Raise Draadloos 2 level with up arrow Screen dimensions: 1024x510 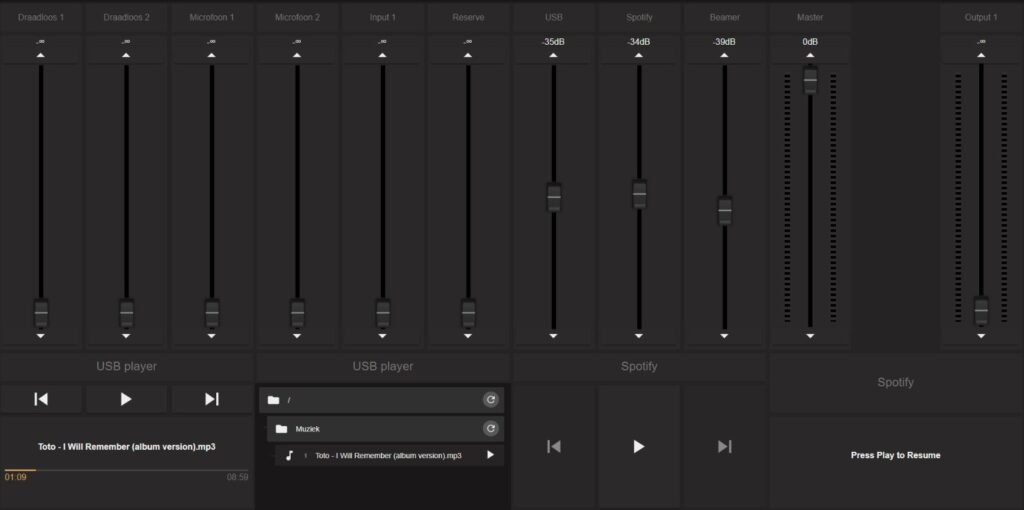(x=126, y=56)
